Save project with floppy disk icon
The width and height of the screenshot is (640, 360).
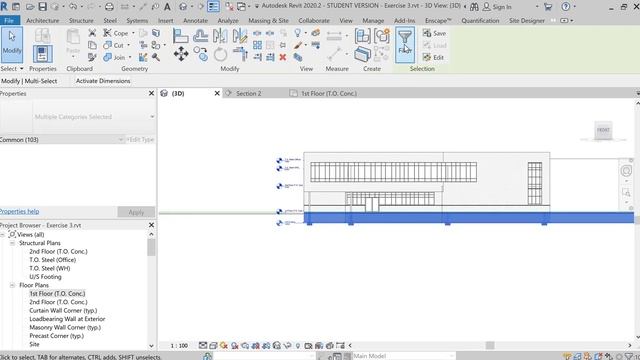tap(42, 7)
